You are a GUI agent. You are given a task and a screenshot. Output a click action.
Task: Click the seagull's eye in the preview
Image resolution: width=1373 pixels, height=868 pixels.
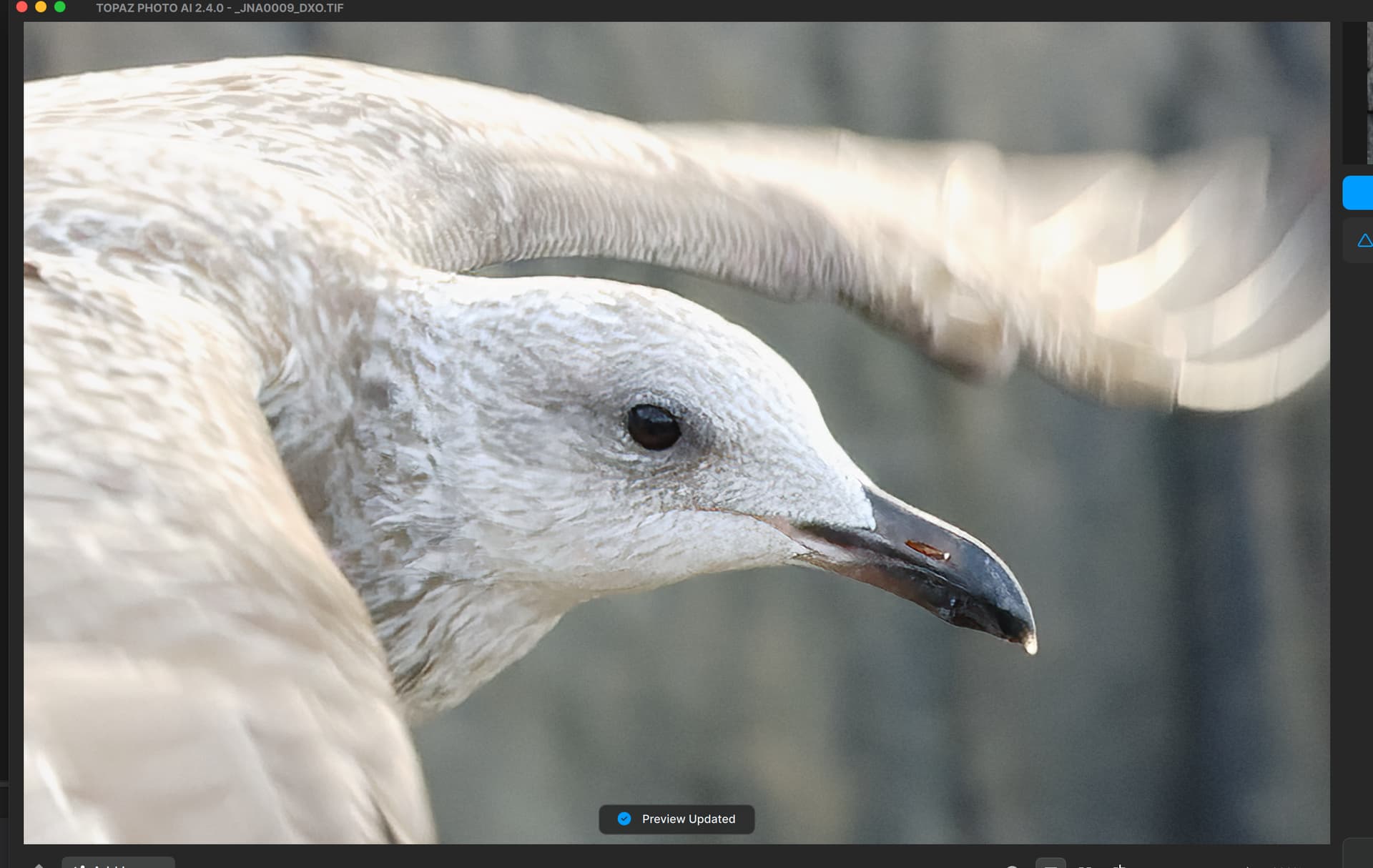pos(653,427)
